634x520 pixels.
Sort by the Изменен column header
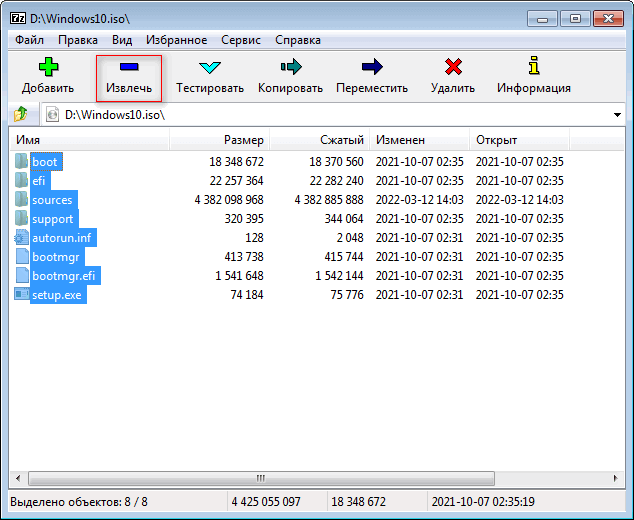(x=419, y=140)
